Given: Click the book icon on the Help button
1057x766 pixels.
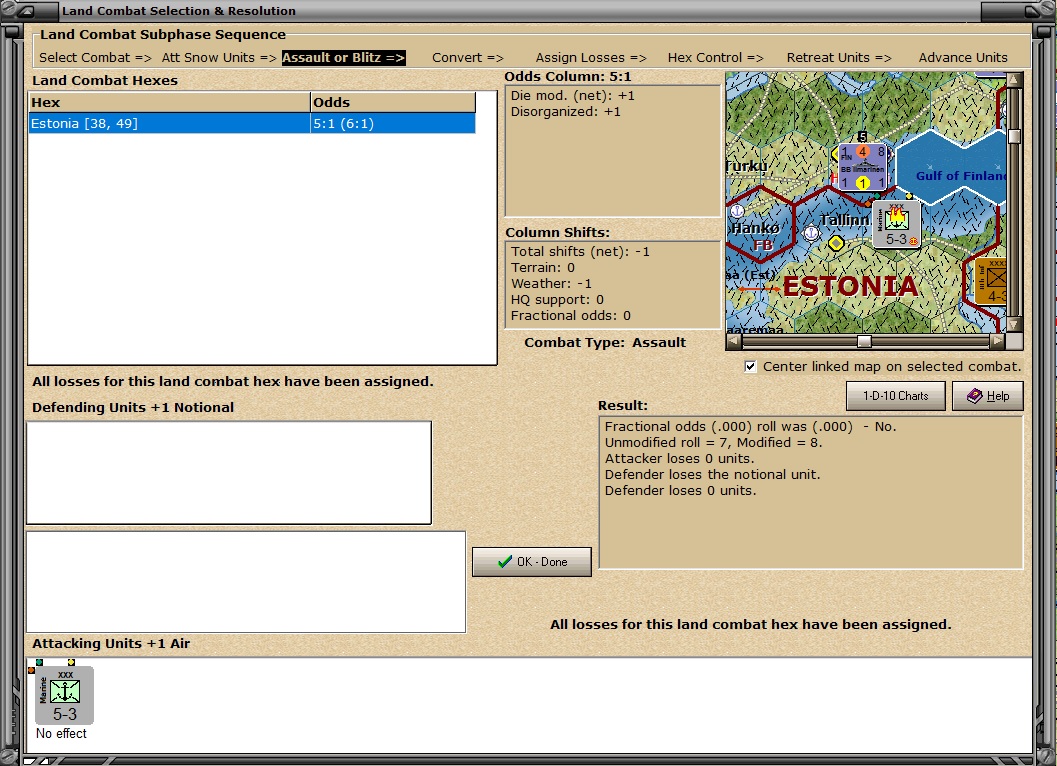Looking at the screenshot, I should click(974, 396).
